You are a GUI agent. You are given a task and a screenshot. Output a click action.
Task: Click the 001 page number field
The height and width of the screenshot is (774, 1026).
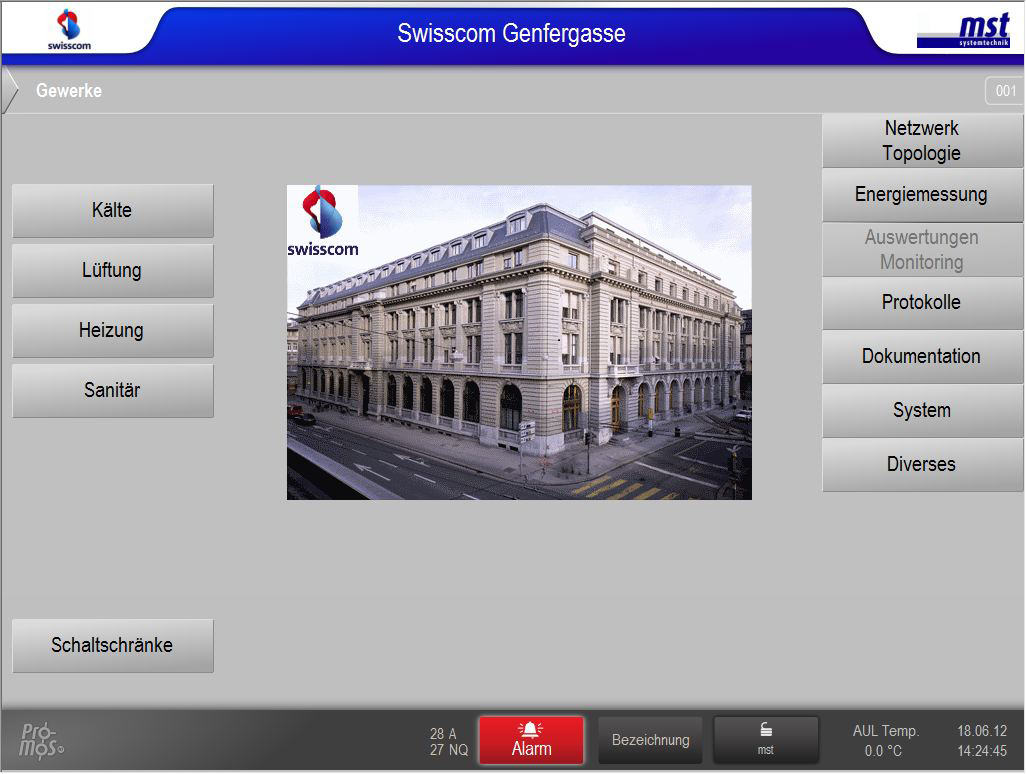coord(1005,91)
